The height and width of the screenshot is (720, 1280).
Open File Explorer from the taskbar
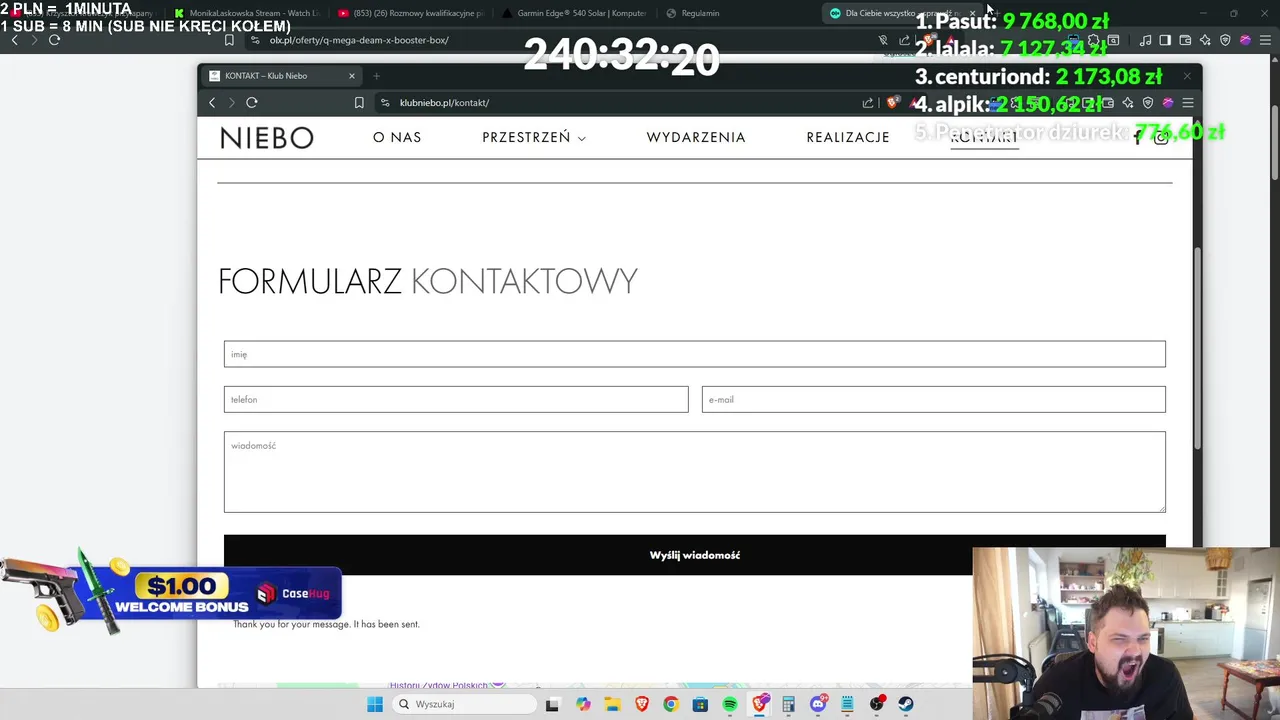pyautogui.click(x=612, y=704)
